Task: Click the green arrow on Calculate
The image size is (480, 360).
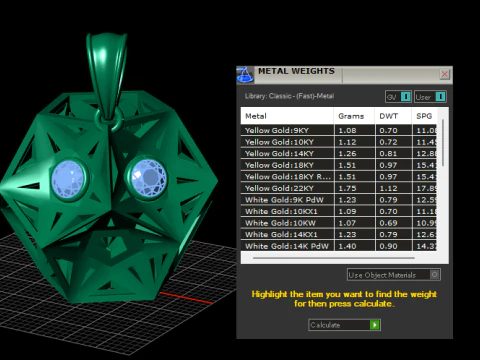Action: click(x=375, y=325)
